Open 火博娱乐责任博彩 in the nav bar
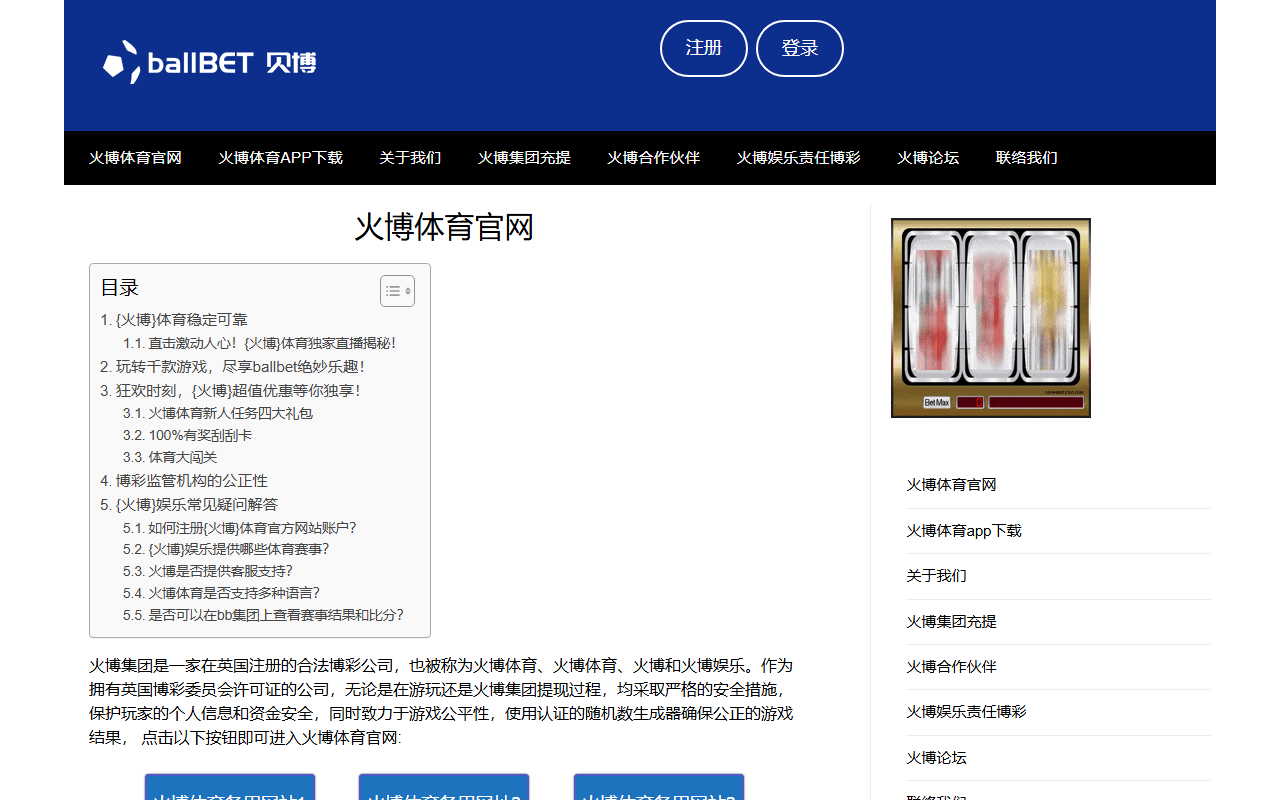Image resolution: width=1280 pixels, height=800 pixels. pos(799,158)
